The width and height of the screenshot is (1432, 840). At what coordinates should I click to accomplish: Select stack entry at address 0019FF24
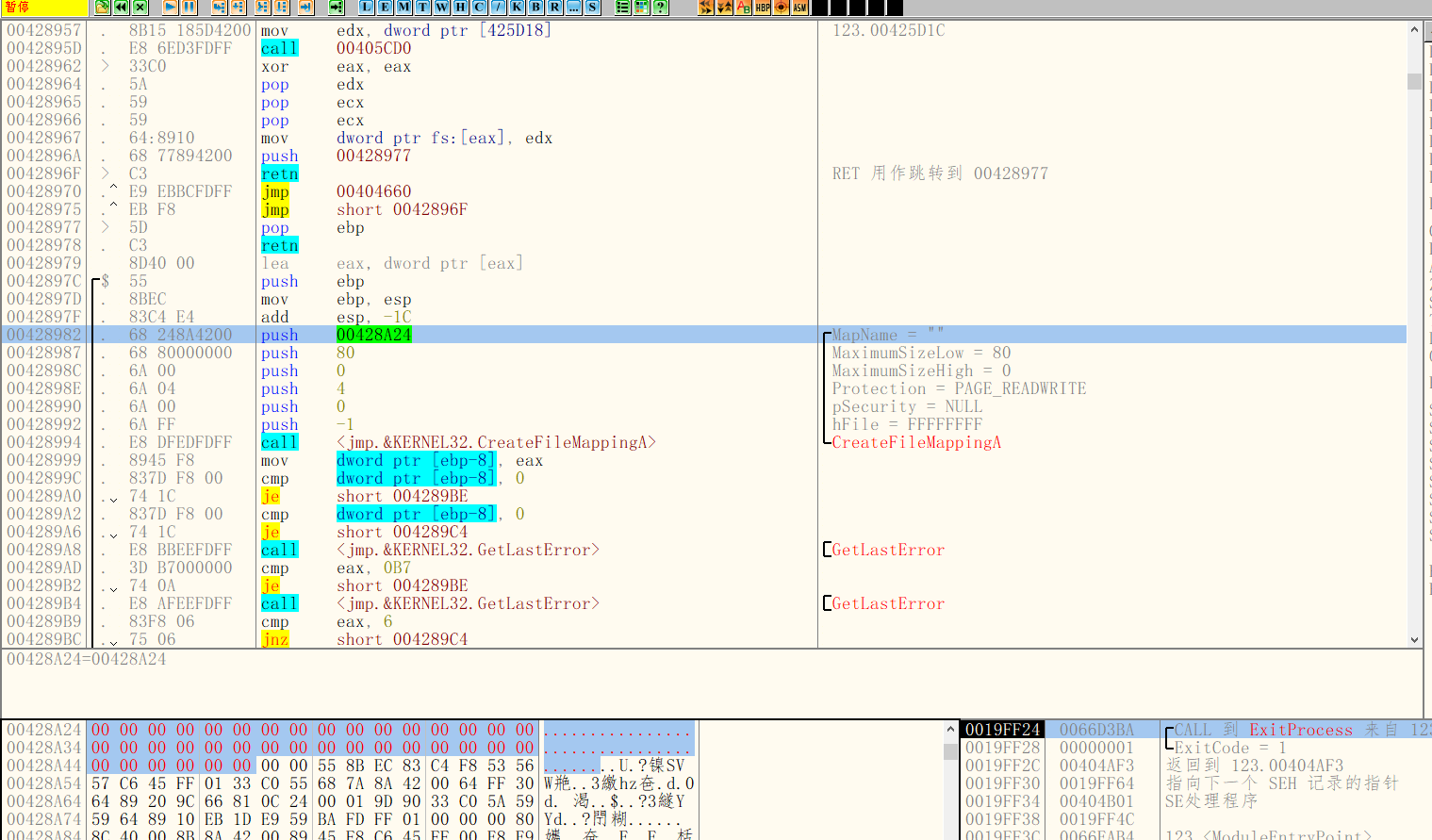pos(1002,730)
